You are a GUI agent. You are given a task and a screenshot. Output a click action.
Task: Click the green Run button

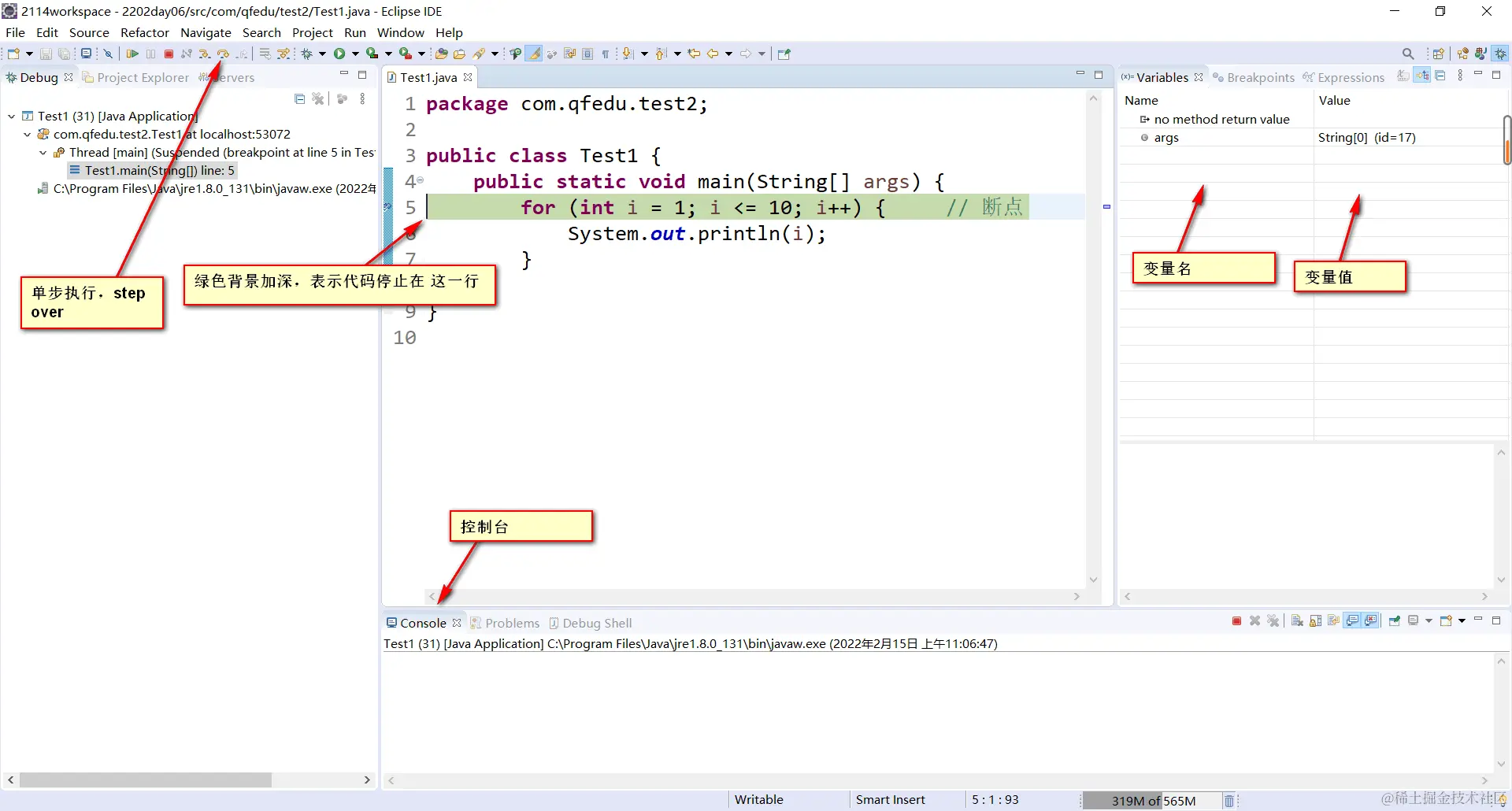click(x=339, y=54)
